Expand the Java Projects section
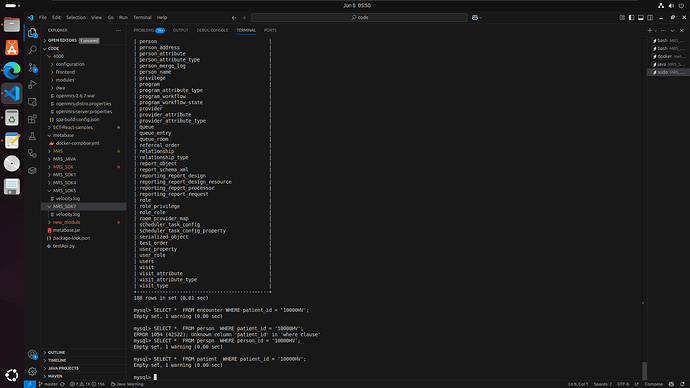 tap(63, 368)
